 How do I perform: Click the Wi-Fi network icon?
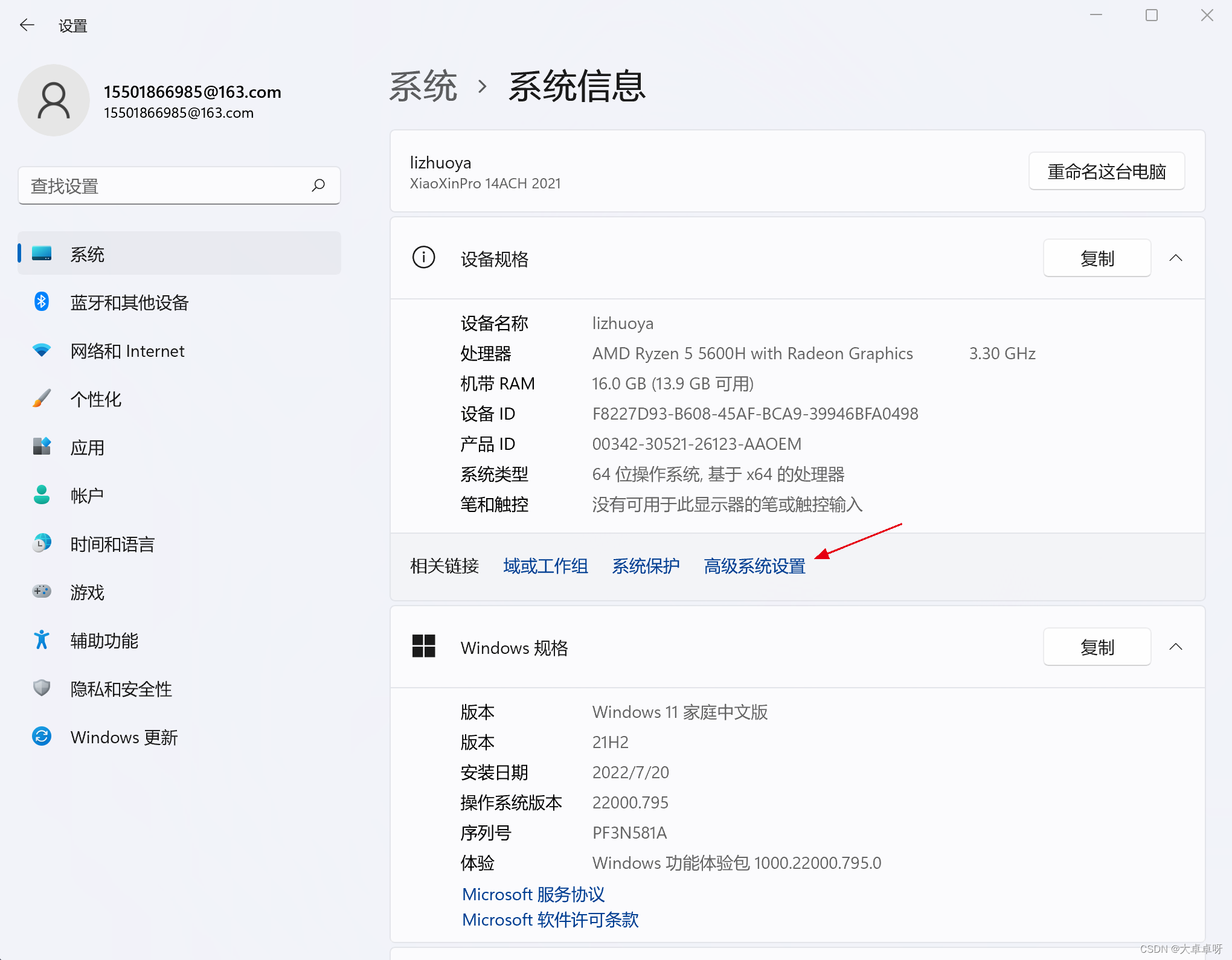[41, 350]
